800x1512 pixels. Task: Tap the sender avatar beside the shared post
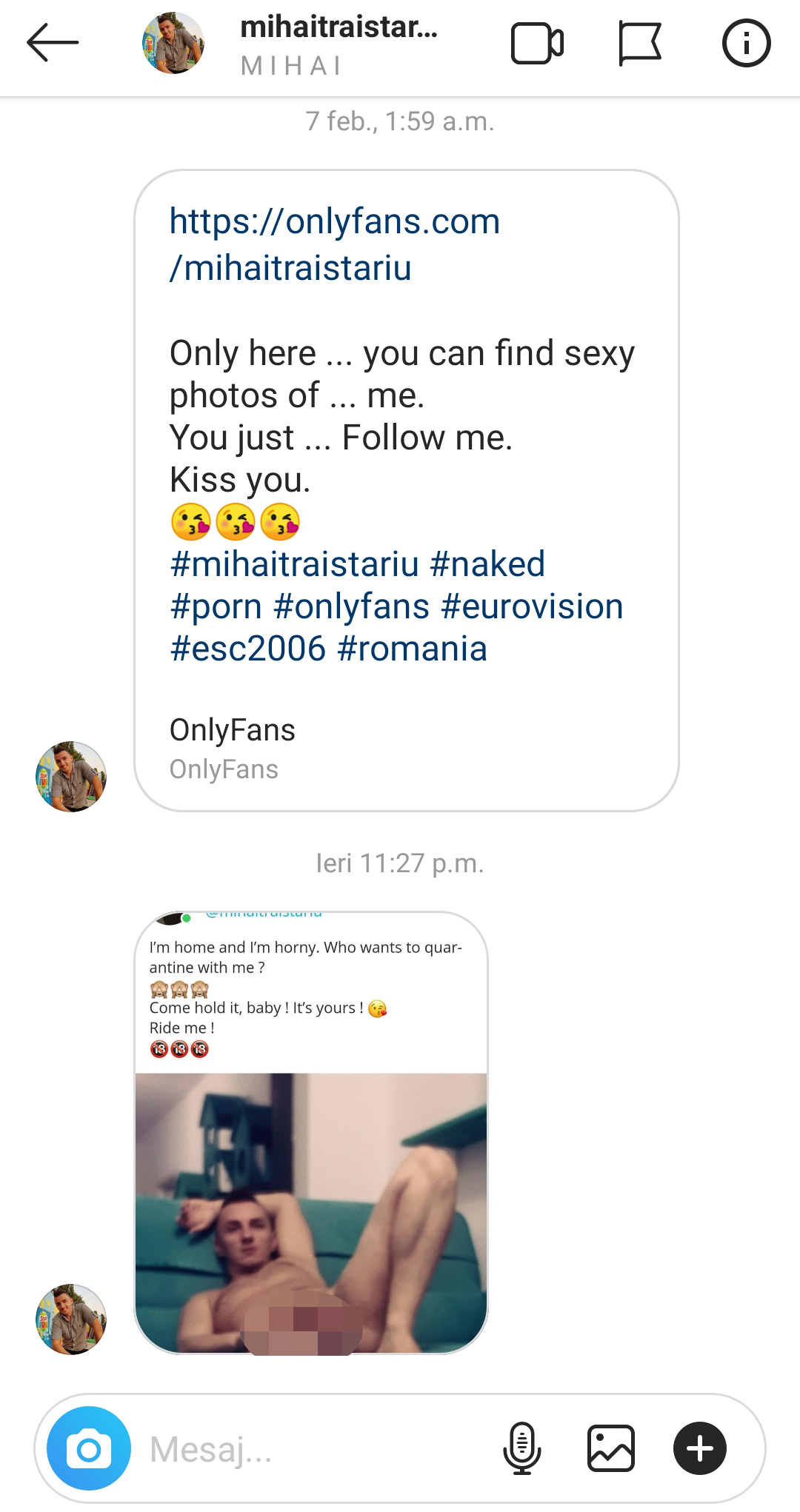(71, 1319)
